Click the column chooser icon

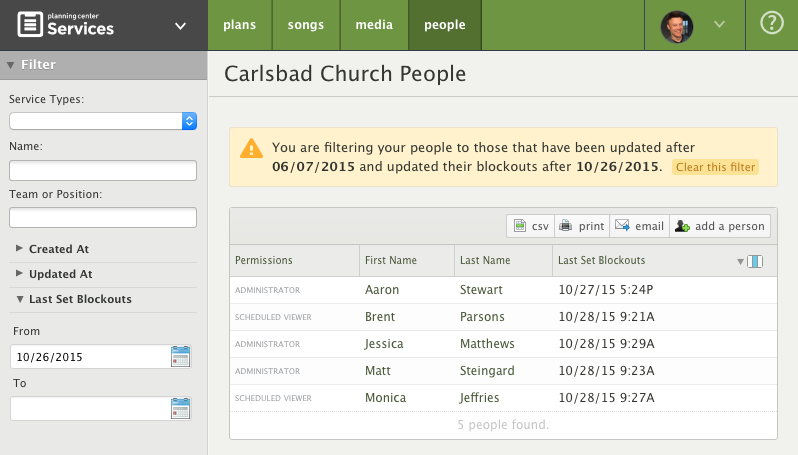click(755, 261)
